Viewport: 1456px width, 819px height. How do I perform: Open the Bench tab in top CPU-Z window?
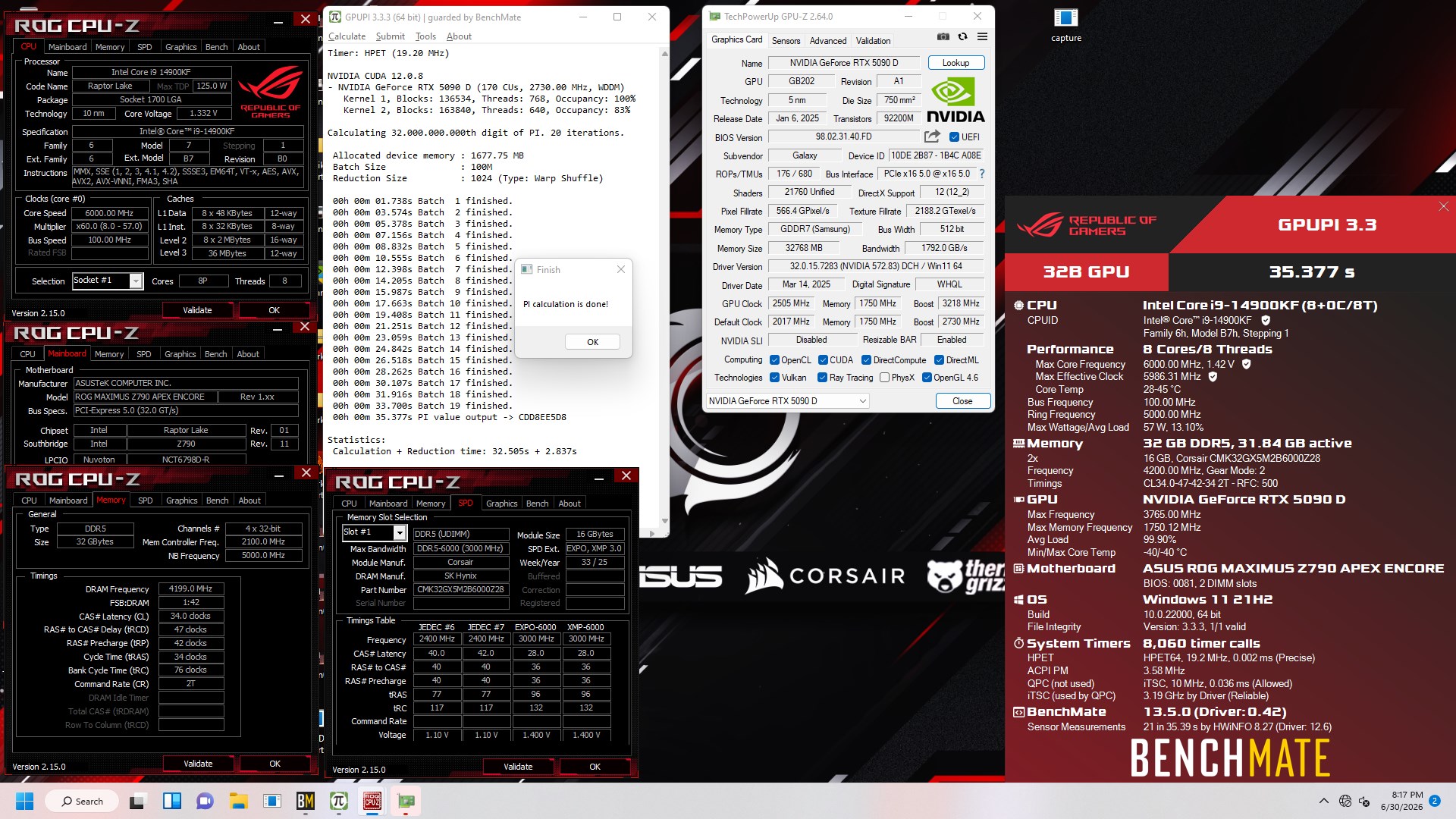click(216, 47)
